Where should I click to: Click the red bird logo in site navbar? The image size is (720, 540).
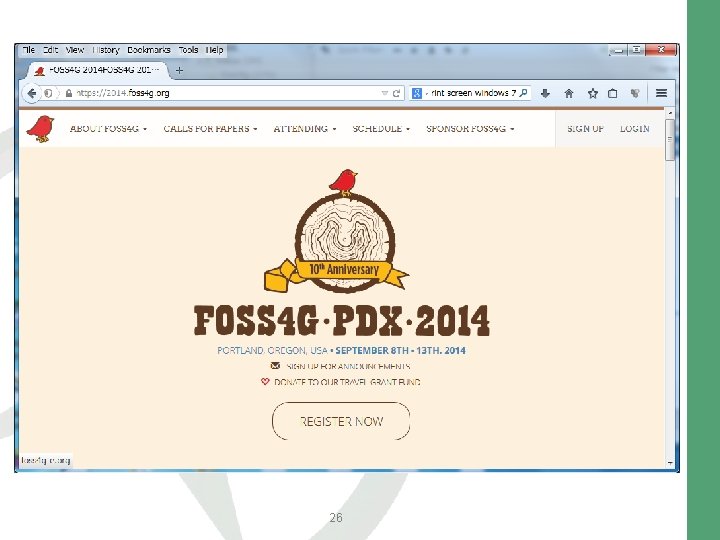coord(40,129)
